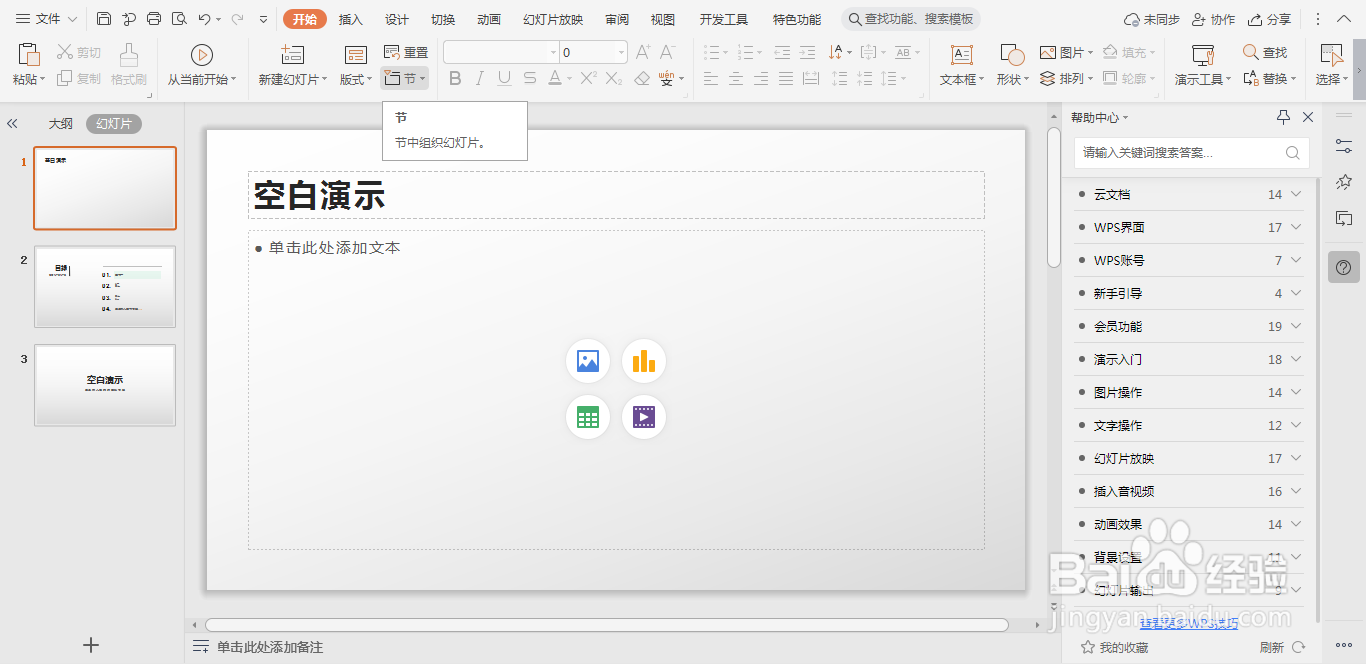The width and height of the screenshot is (1366, 664).
Task: Open the font name combo box
Action: [501, 52]
